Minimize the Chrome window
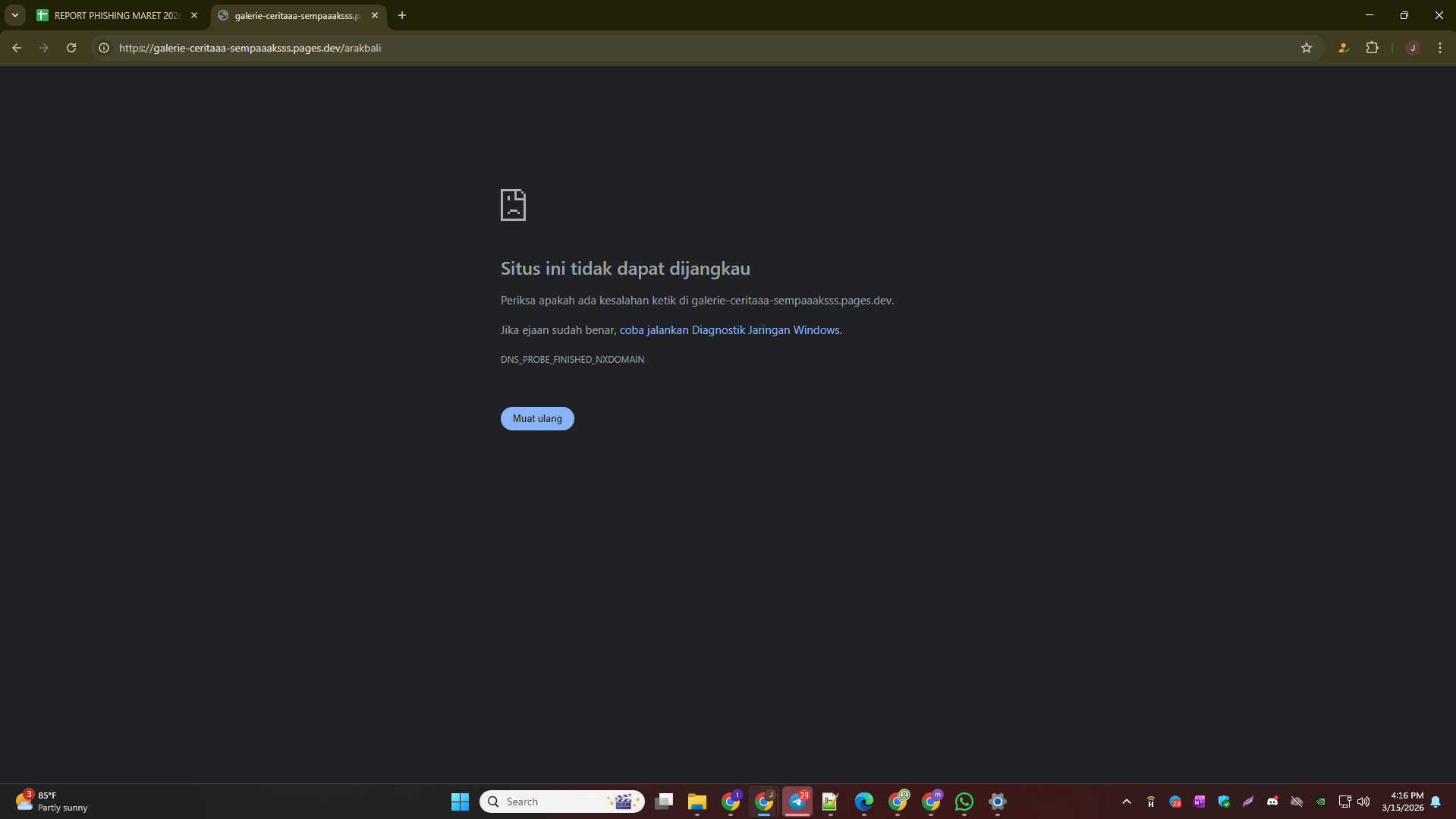Image resolution: width=1456 pixels, height=819 pixels. click(1370, 15)
